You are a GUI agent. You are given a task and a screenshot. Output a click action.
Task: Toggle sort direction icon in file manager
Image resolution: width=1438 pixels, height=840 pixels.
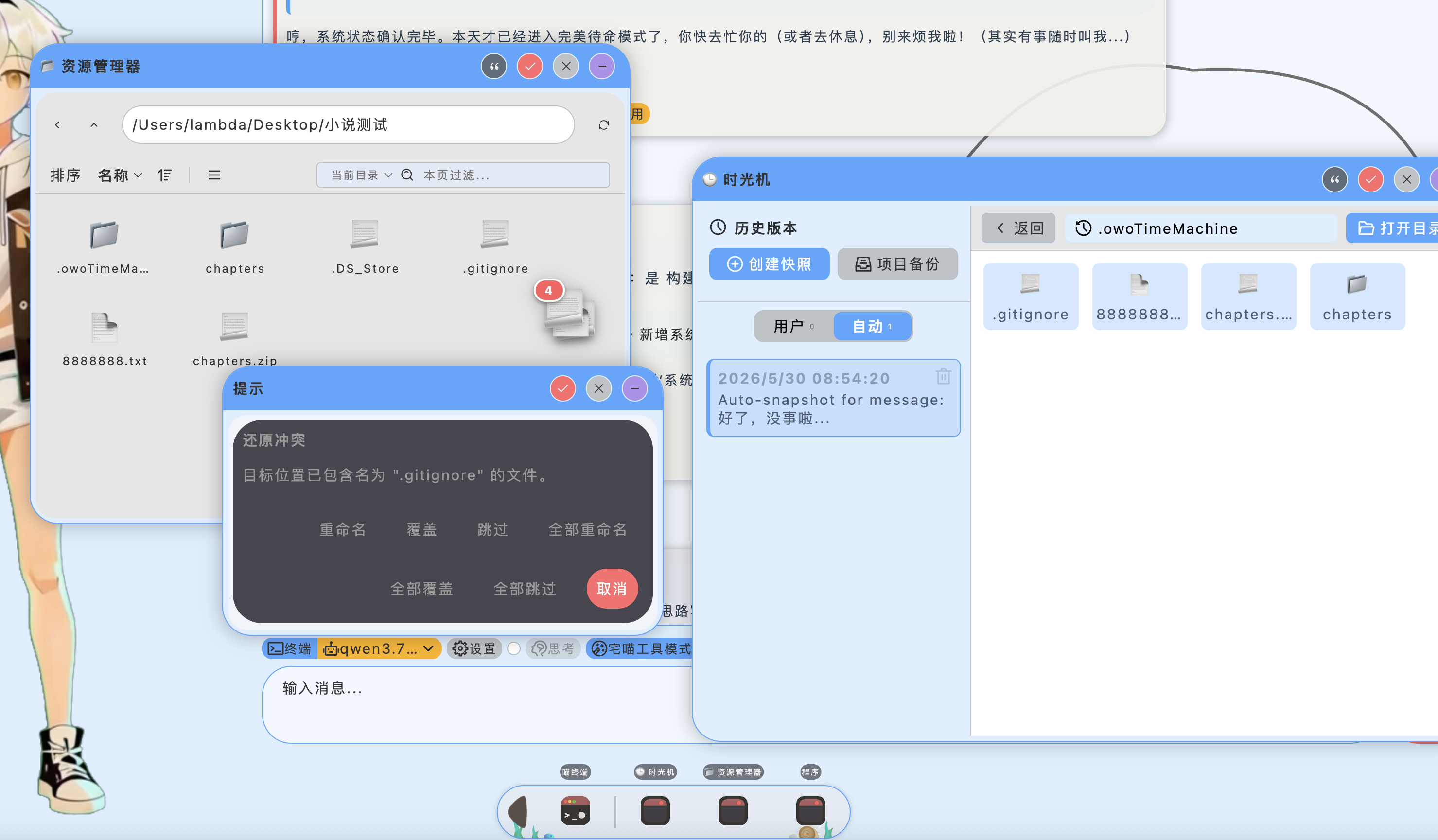coord(165,175)
